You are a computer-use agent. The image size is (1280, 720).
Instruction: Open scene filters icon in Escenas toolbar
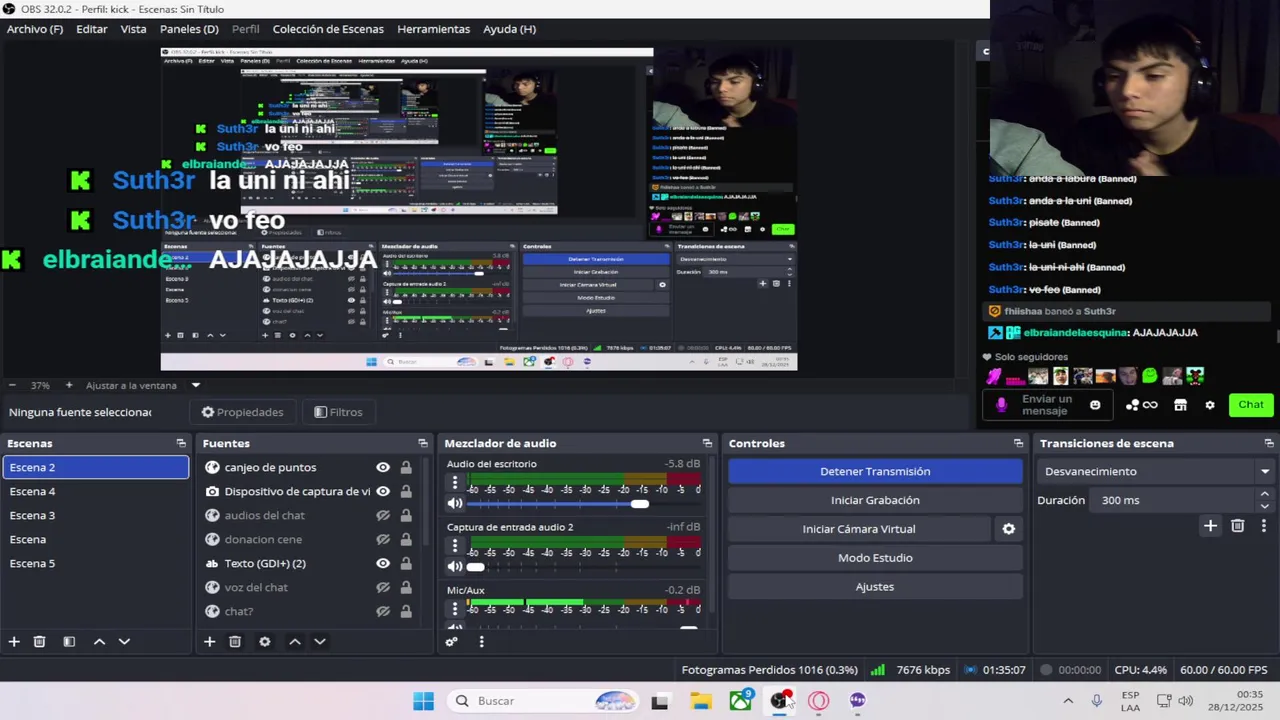coord(69,641)
